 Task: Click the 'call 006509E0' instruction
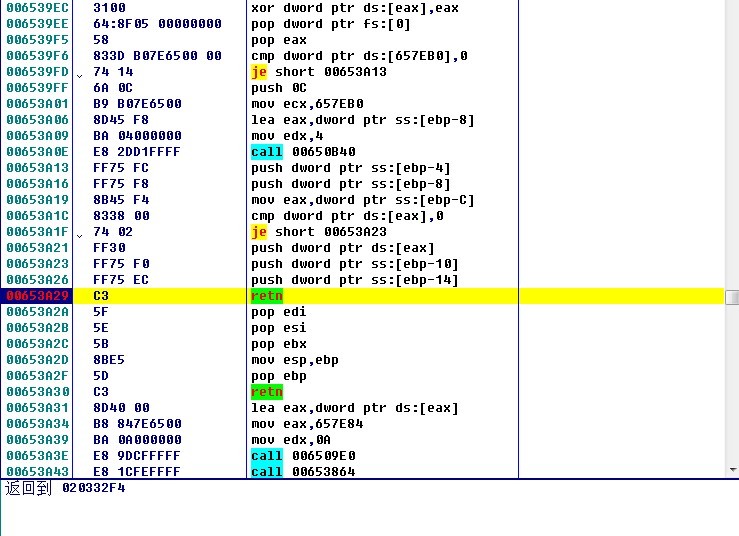pos(303,456)
